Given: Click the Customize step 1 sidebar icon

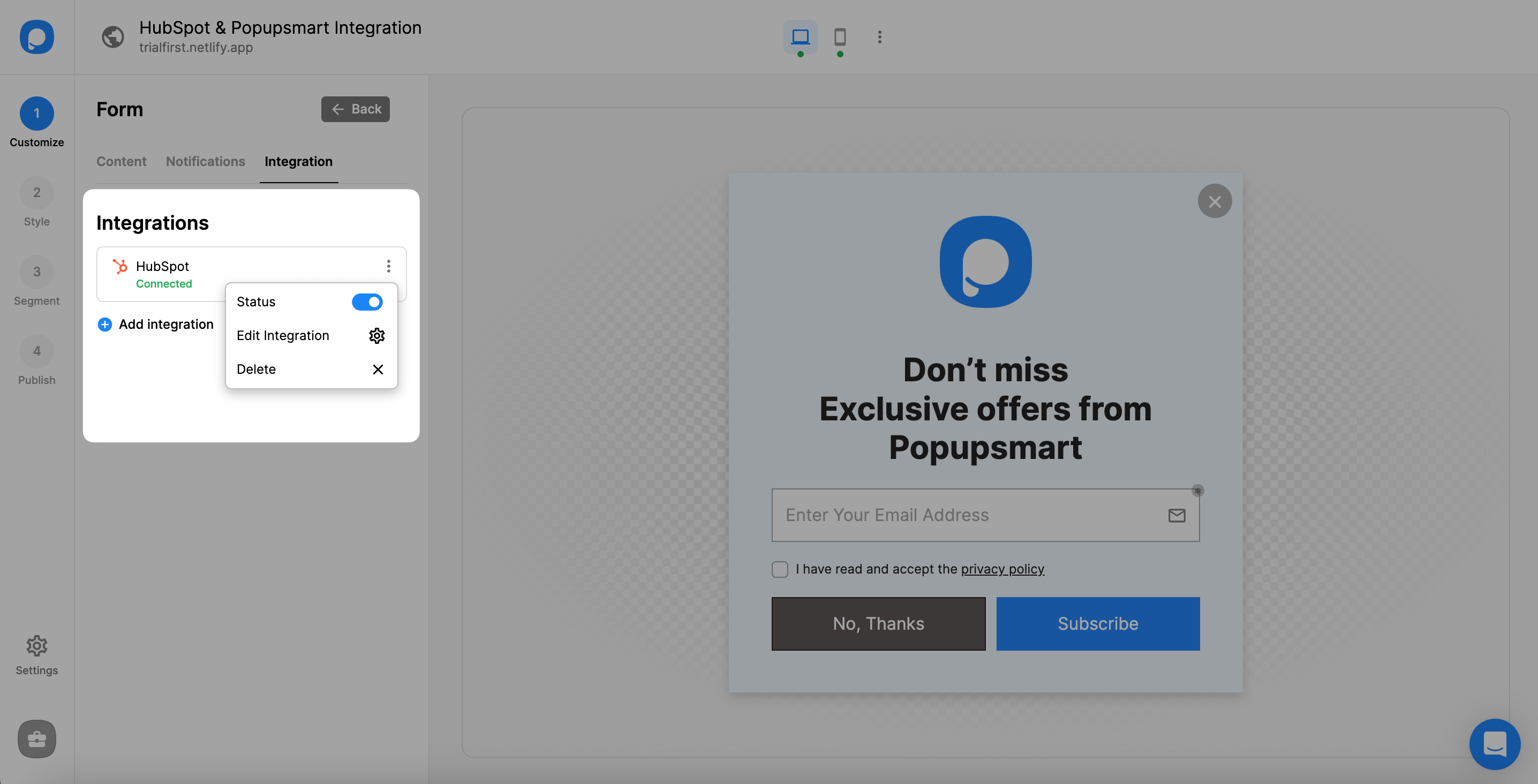Looking at the screenshot, I should (36, 113).
